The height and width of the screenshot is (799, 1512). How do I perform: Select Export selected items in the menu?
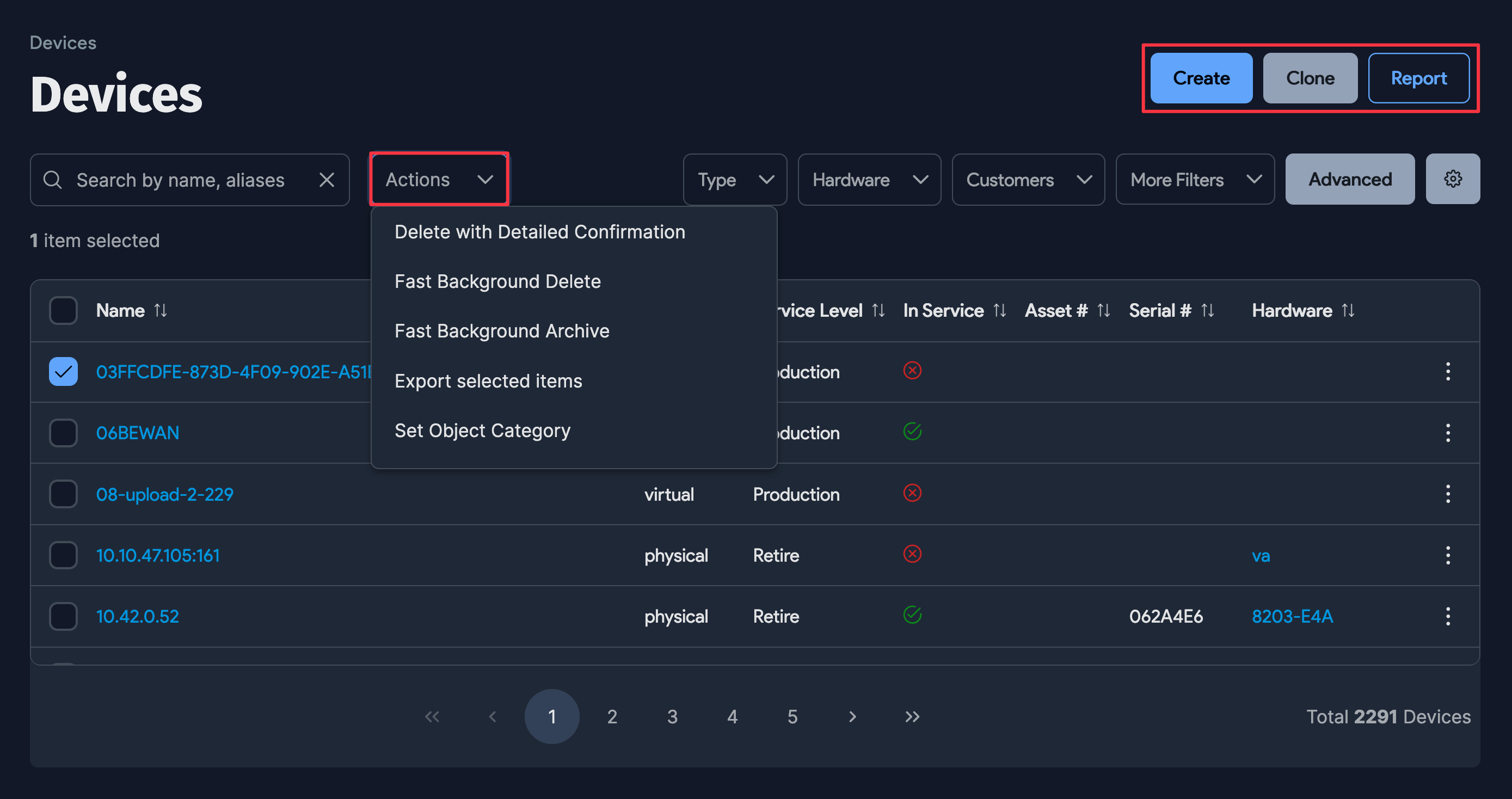tap(488, 380)
